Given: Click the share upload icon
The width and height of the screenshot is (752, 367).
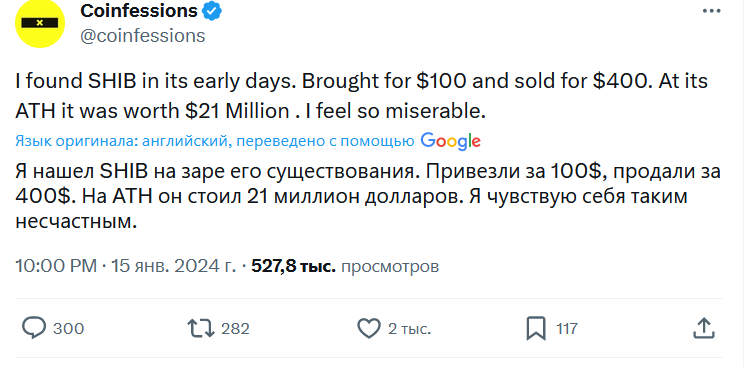Looking at the screenshot, I should click(x=704, y=329).
